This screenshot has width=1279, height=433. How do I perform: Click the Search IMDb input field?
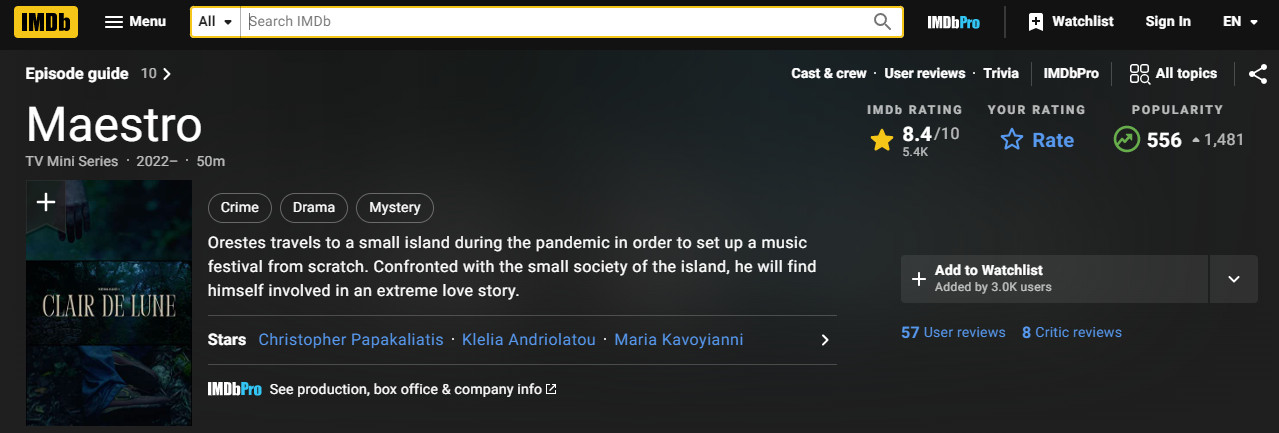tap(555, 22)
